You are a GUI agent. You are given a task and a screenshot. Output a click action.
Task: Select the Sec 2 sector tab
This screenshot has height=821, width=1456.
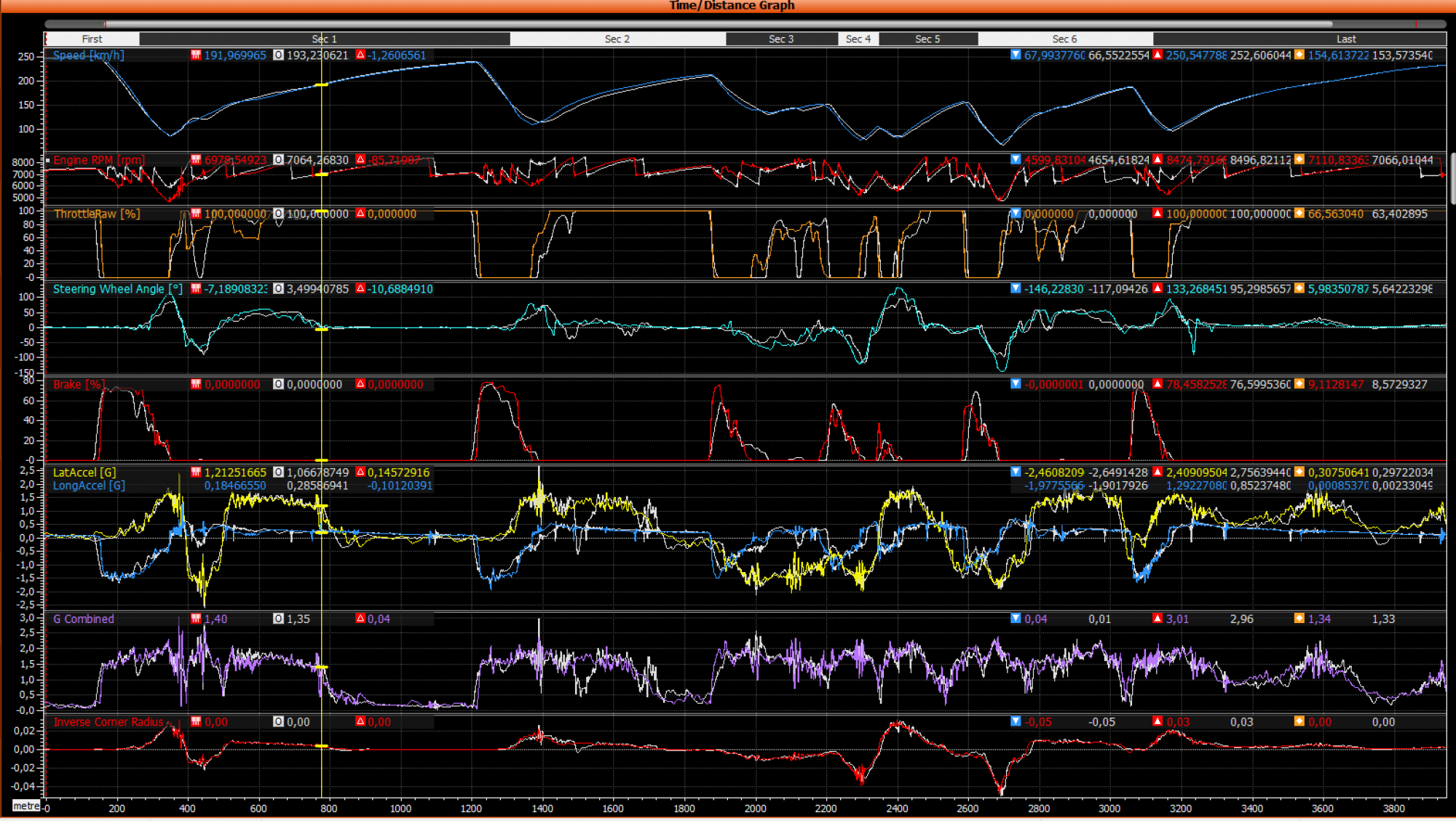click(617, 39)
